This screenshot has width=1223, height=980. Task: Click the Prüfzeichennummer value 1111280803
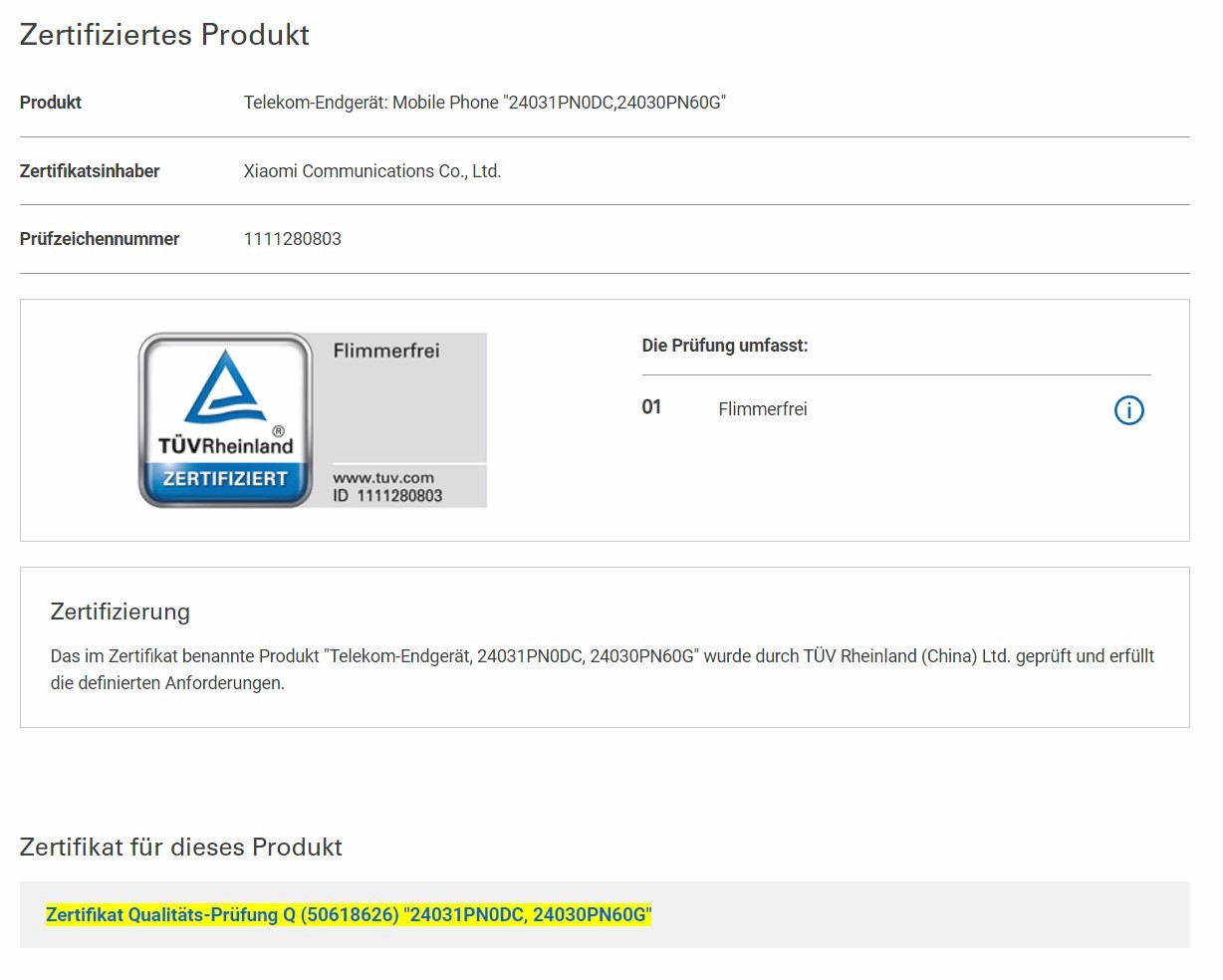coord(293,239)
